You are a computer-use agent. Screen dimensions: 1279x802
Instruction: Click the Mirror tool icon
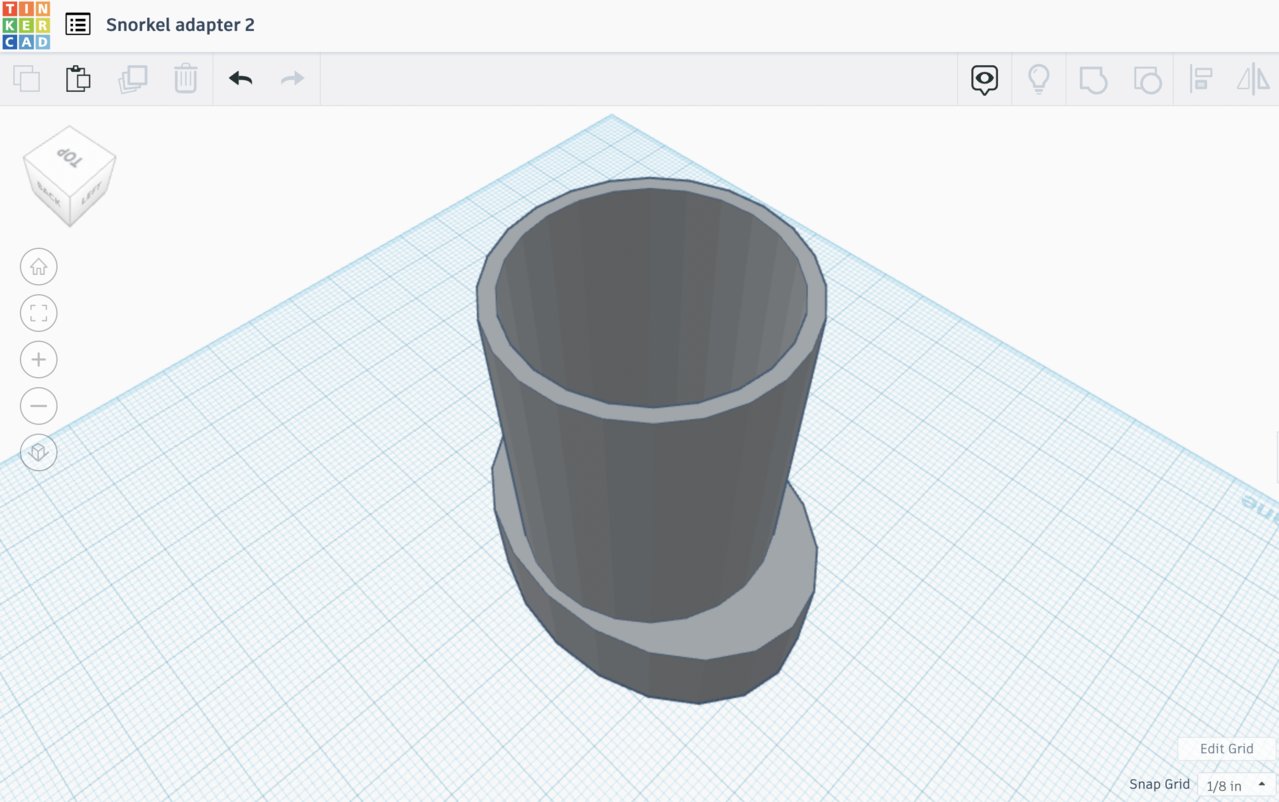[x=1254, y=79]
